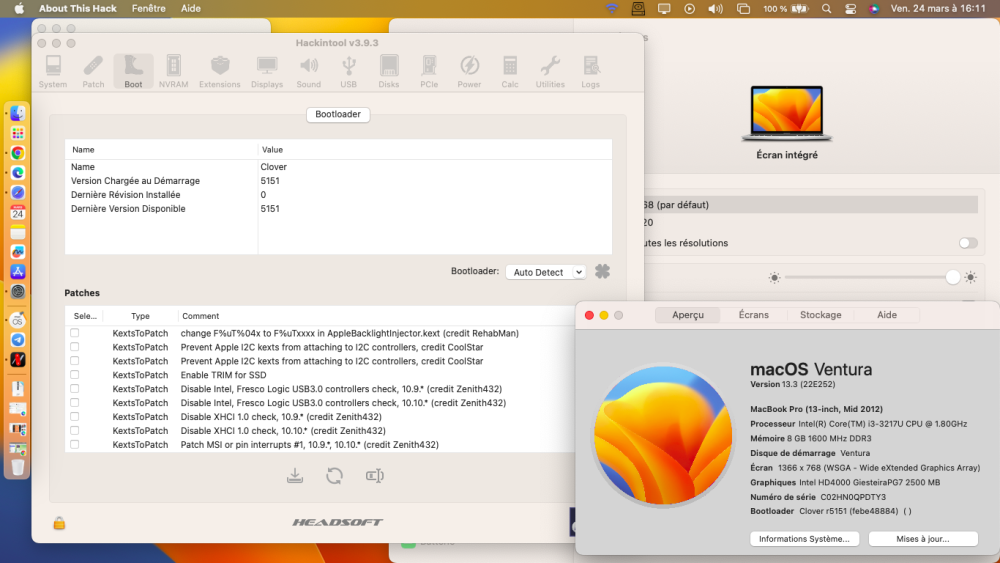Open the PCIe section
Screen dimensions: 1000x563
tap(429, 71)
